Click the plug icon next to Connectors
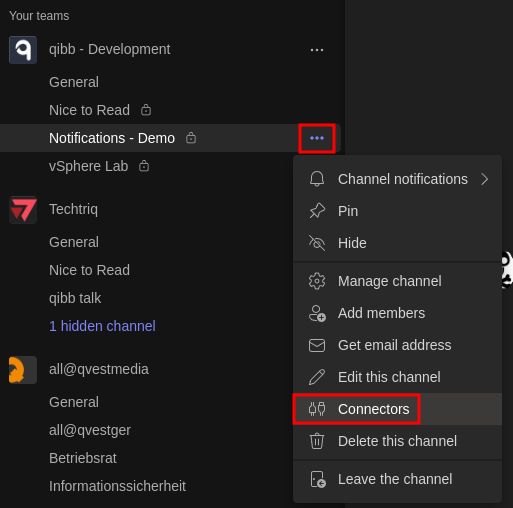This screenshot has width=513, height=508. [x=317, y=409]
